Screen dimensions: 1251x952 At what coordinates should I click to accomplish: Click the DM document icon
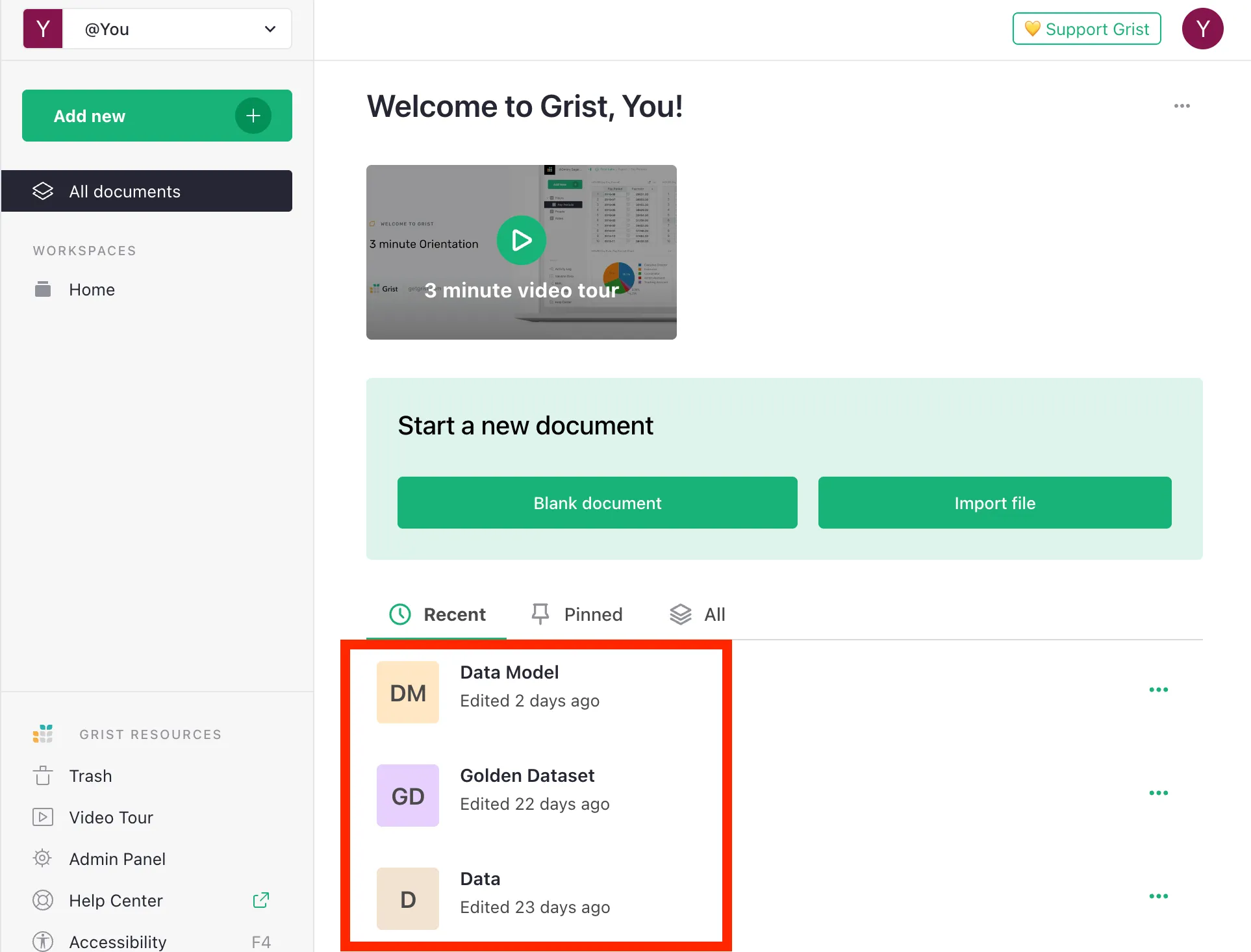coord(408,692)
